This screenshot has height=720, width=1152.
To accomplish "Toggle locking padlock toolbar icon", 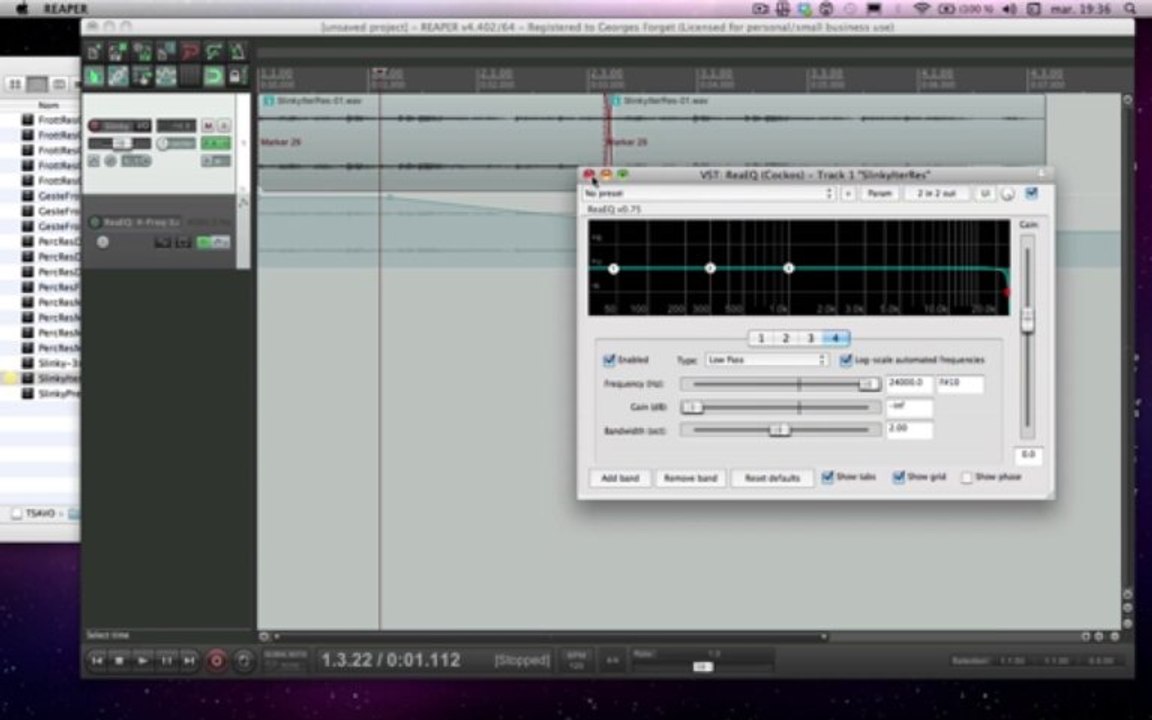I will click(236, 76).
